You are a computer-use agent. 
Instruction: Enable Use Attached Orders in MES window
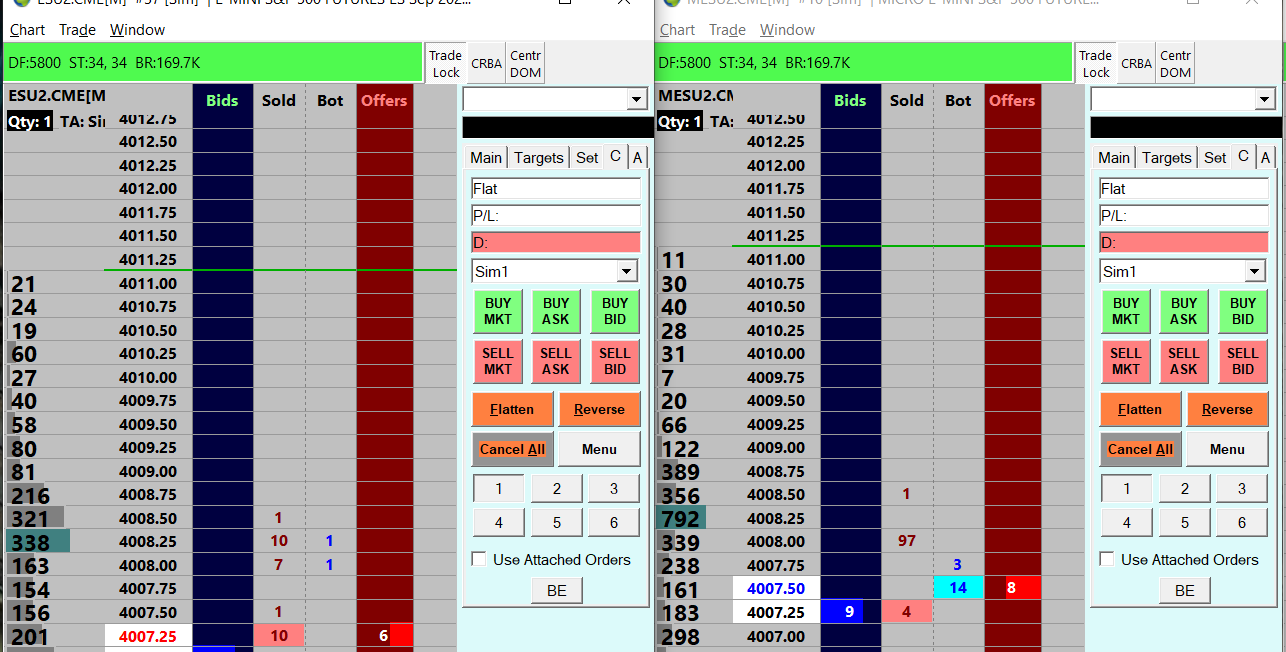[x=1107, y=559]
